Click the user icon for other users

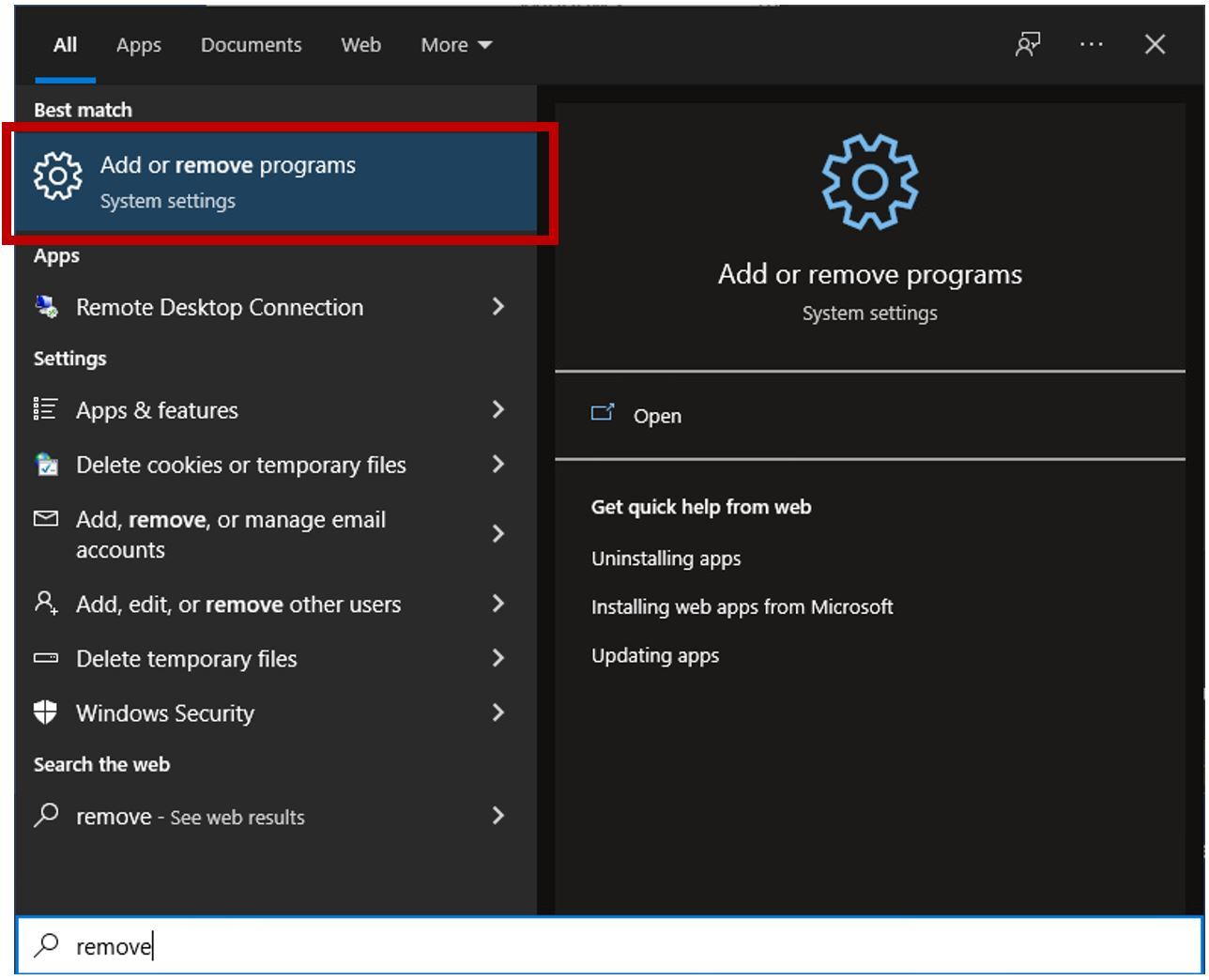[46, 603]
